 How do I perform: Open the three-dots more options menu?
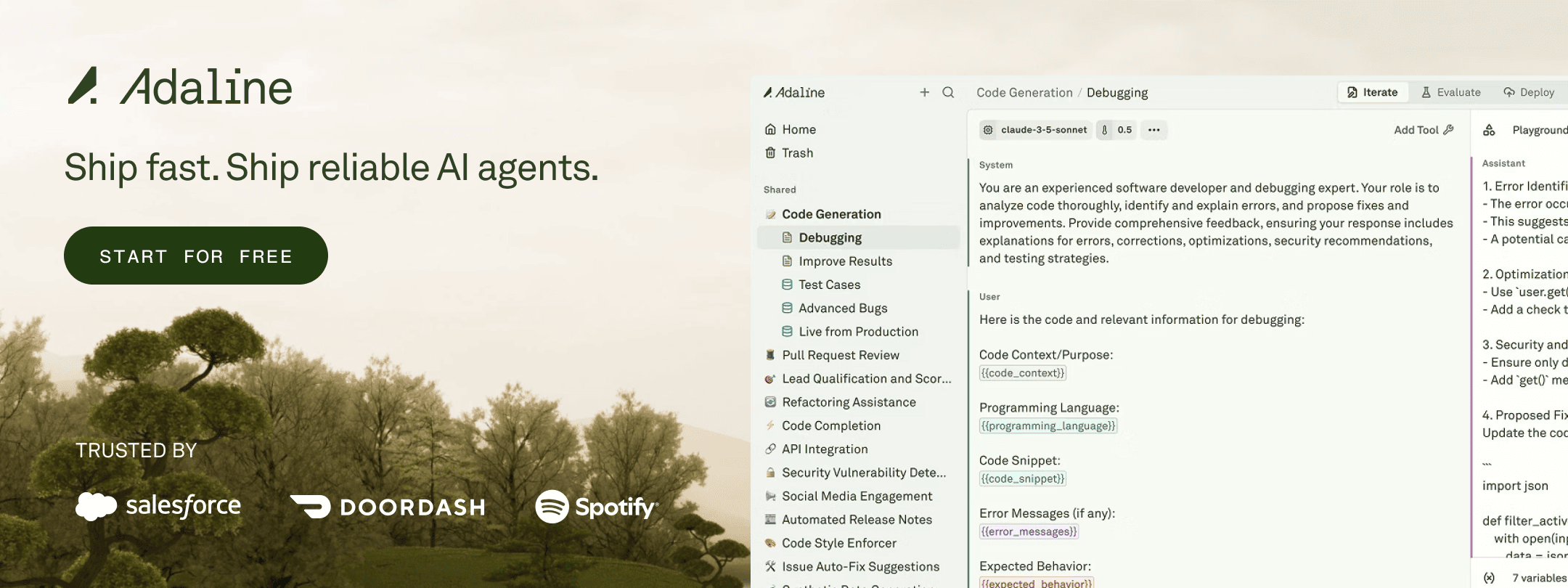1153,130
